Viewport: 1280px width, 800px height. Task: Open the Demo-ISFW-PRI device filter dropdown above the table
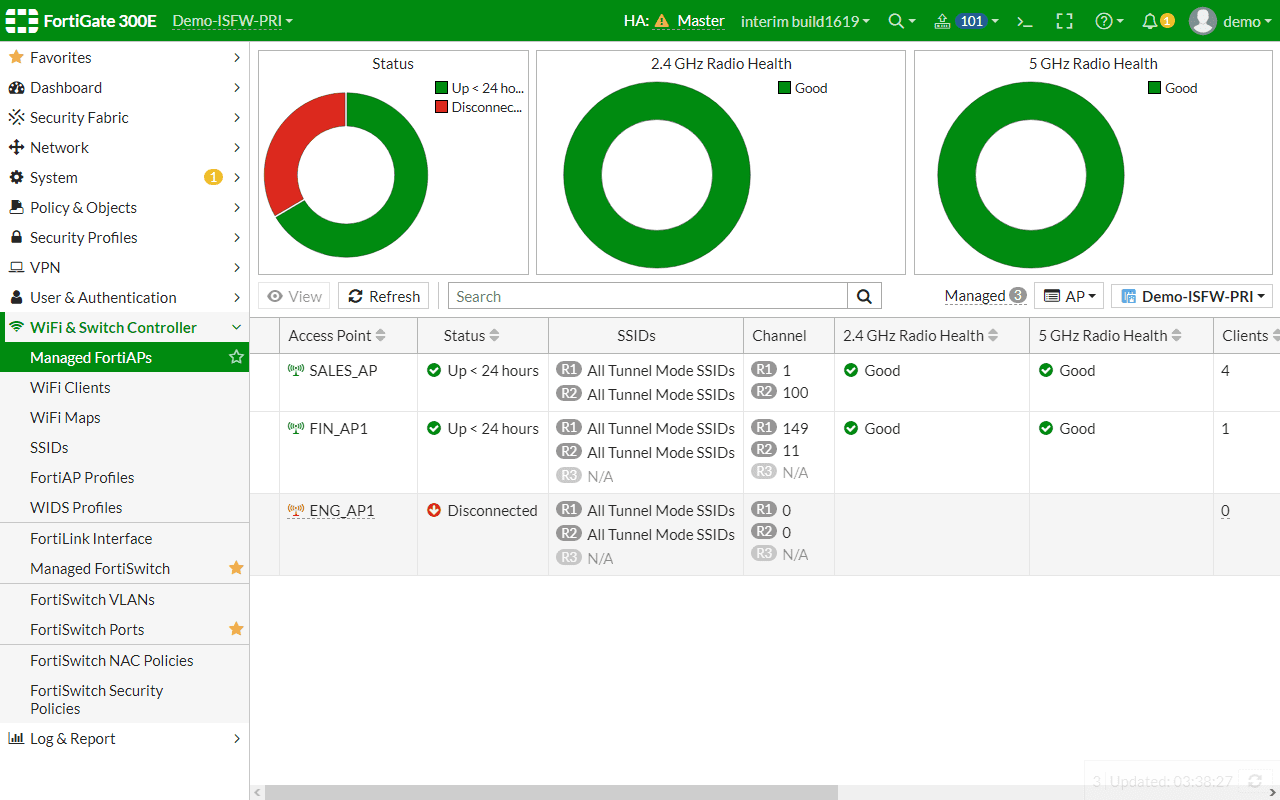click(x=1191, y=296)
